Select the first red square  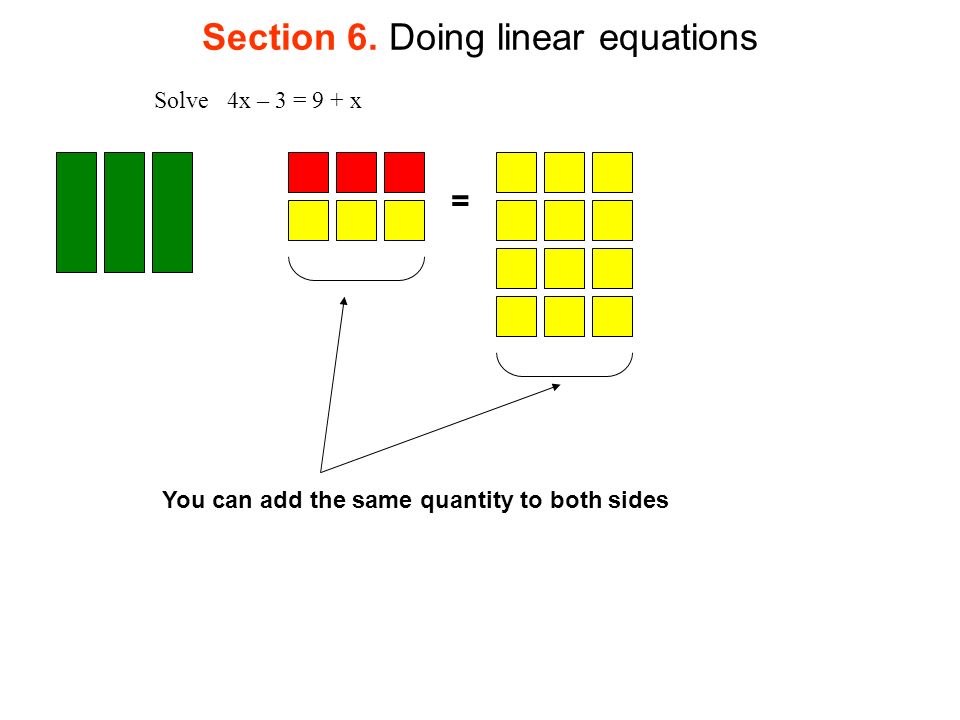pos(309,173)
